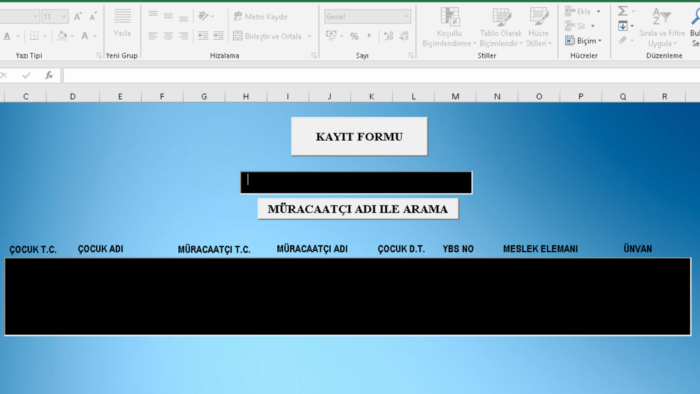Image resolution: width=700 pixels, height=394 pixels.
Task: Open the font size dropdown
Action: tap(64, 17)
